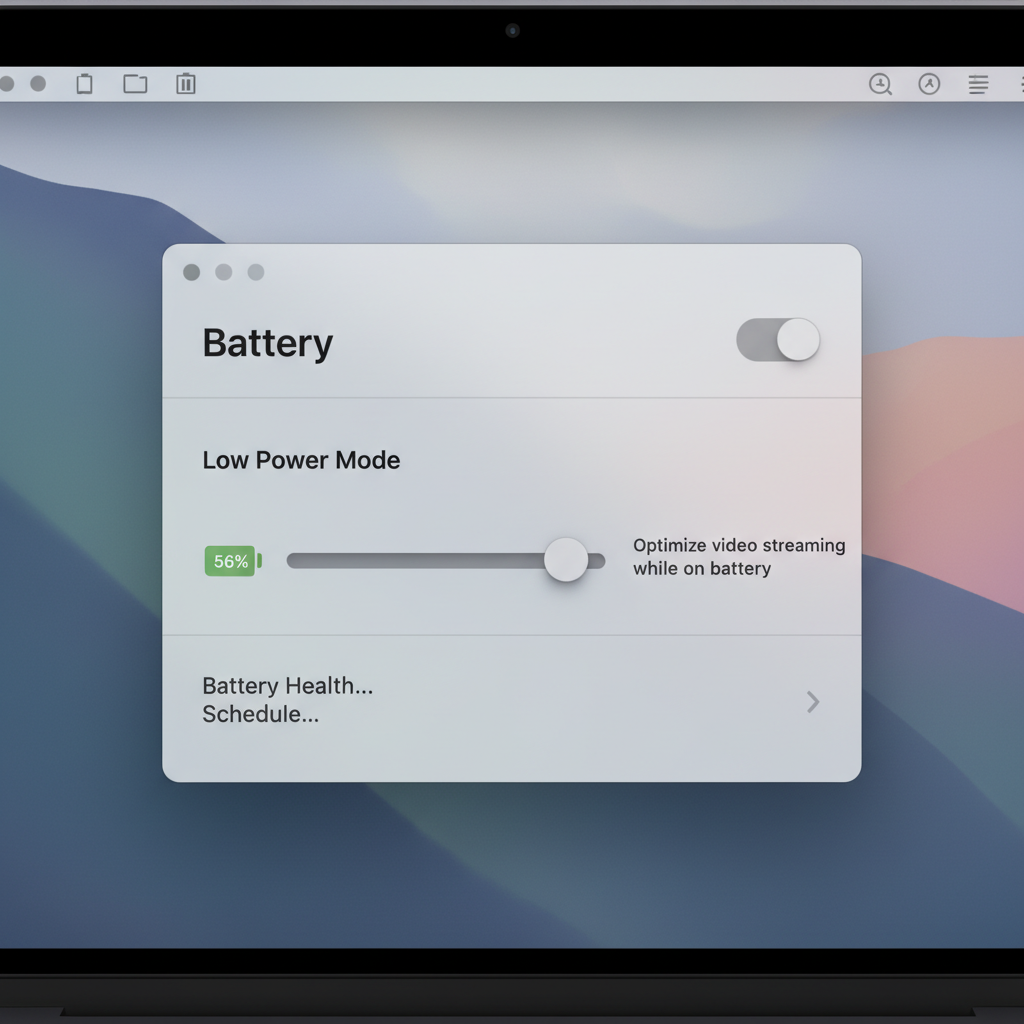Toggle the switch next to Battery heading

(x=778, y=340)
